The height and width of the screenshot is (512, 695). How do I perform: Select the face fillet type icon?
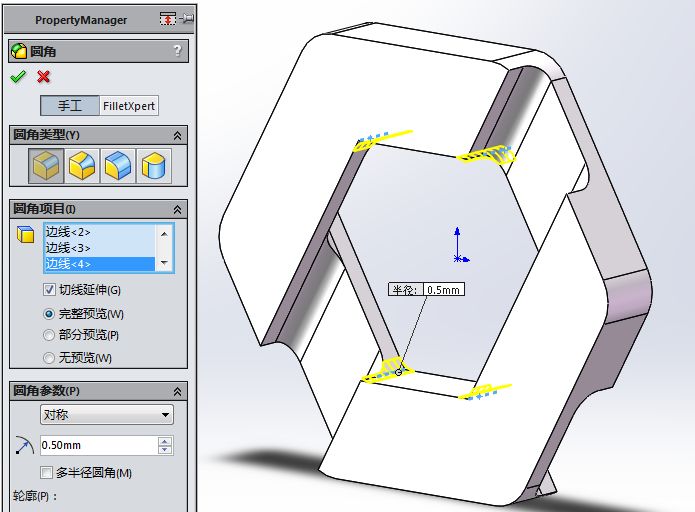pos(118,166)
